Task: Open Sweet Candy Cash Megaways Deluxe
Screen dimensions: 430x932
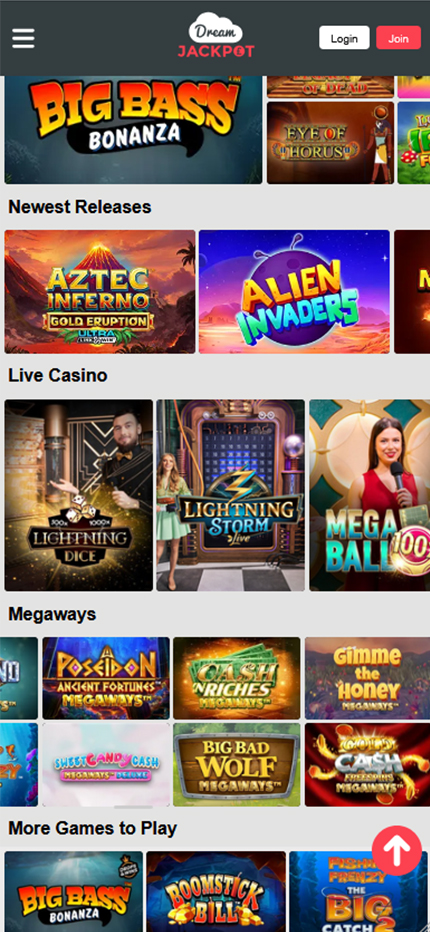Action: click(106, 764)
